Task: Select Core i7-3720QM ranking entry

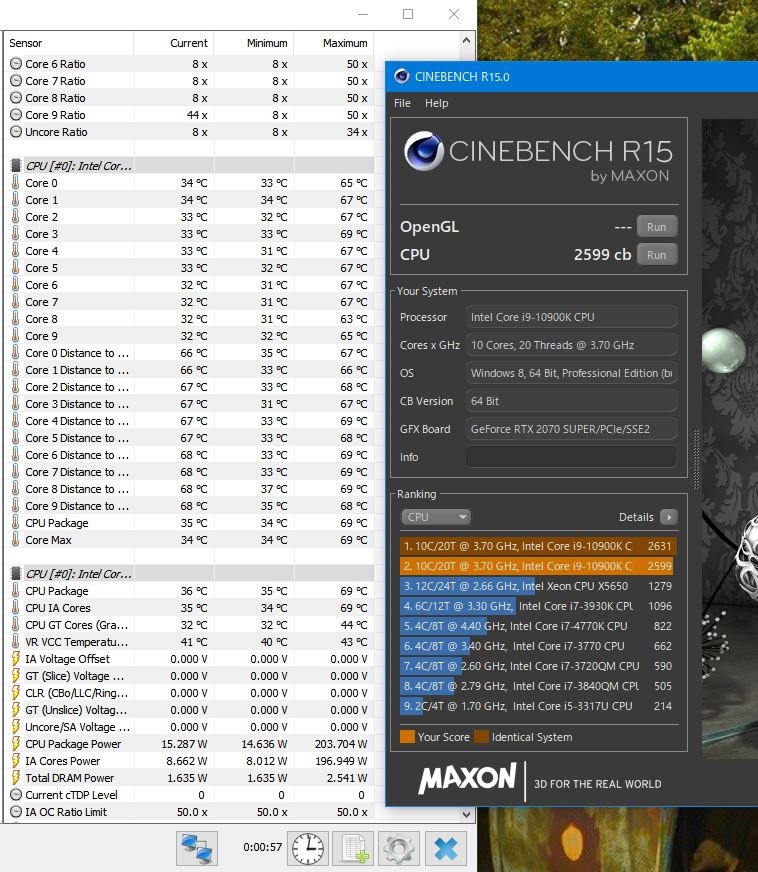Action: click(x=537, y=666)
